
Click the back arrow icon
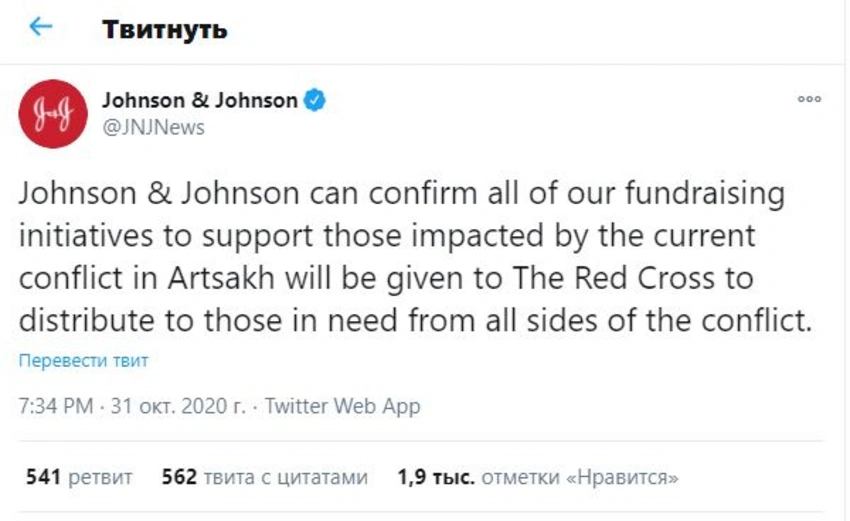[x=41, y=28]
